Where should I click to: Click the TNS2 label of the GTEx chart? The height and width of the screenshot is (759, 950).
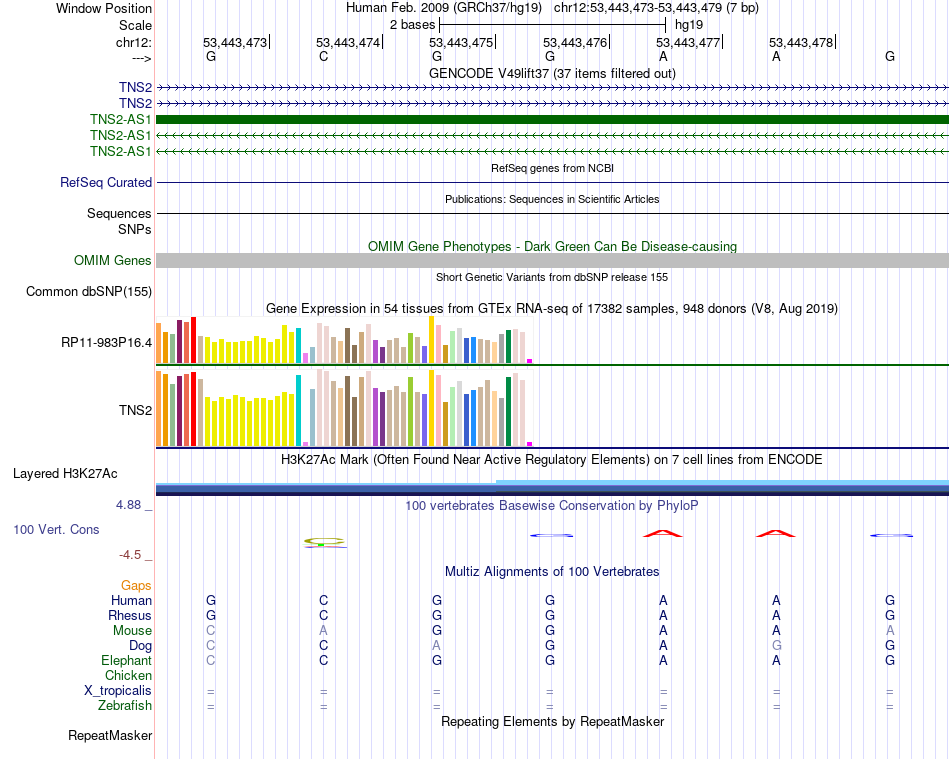135,410
